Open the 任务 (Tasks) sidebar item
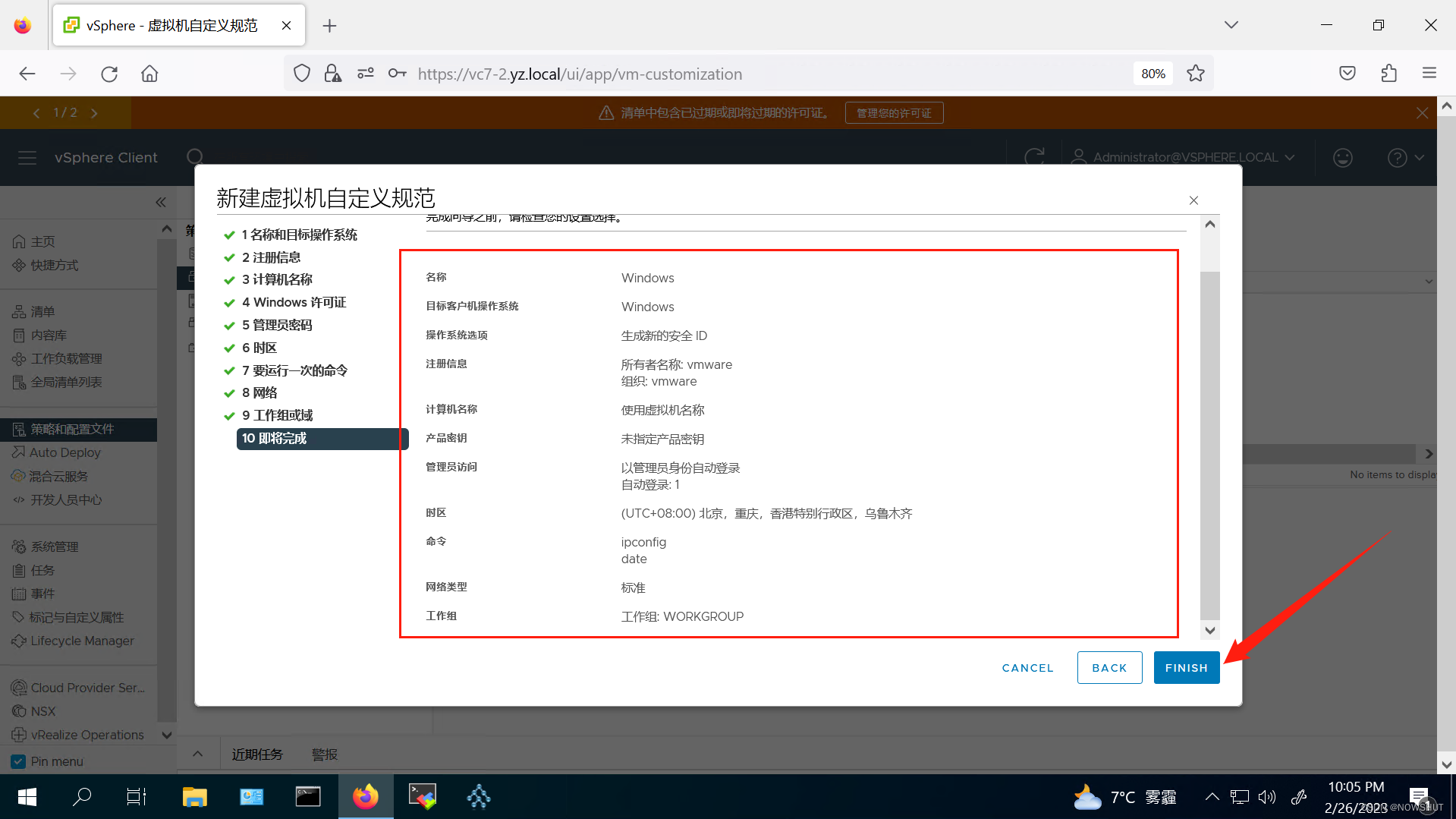 point(42,569)
